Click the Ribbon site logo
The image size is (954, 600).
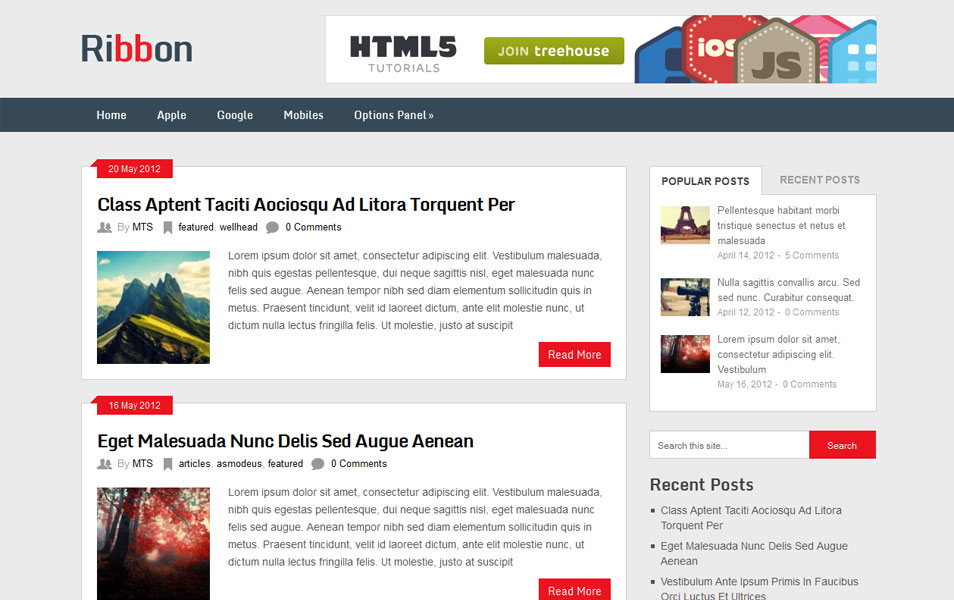click(x=136, y=49)
